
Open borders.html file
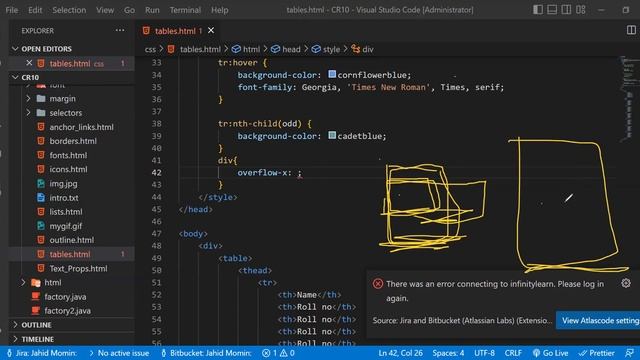(x=73, y=141)
